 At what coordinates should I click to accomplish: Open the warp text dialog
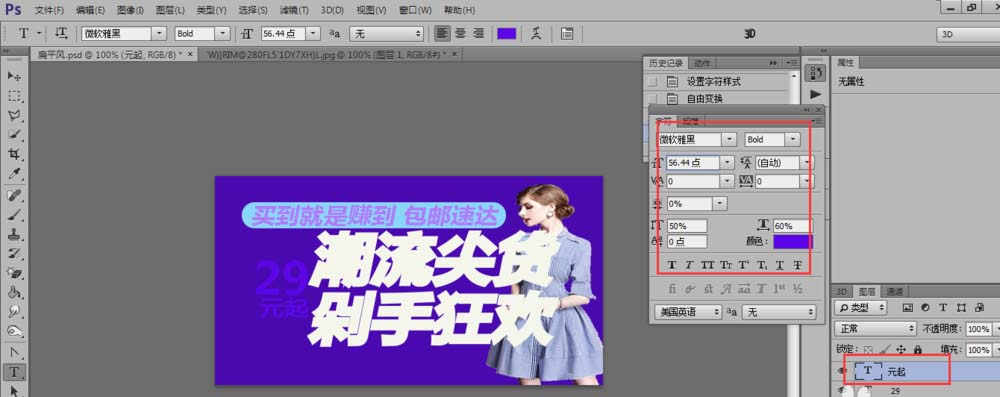[536, 33]
